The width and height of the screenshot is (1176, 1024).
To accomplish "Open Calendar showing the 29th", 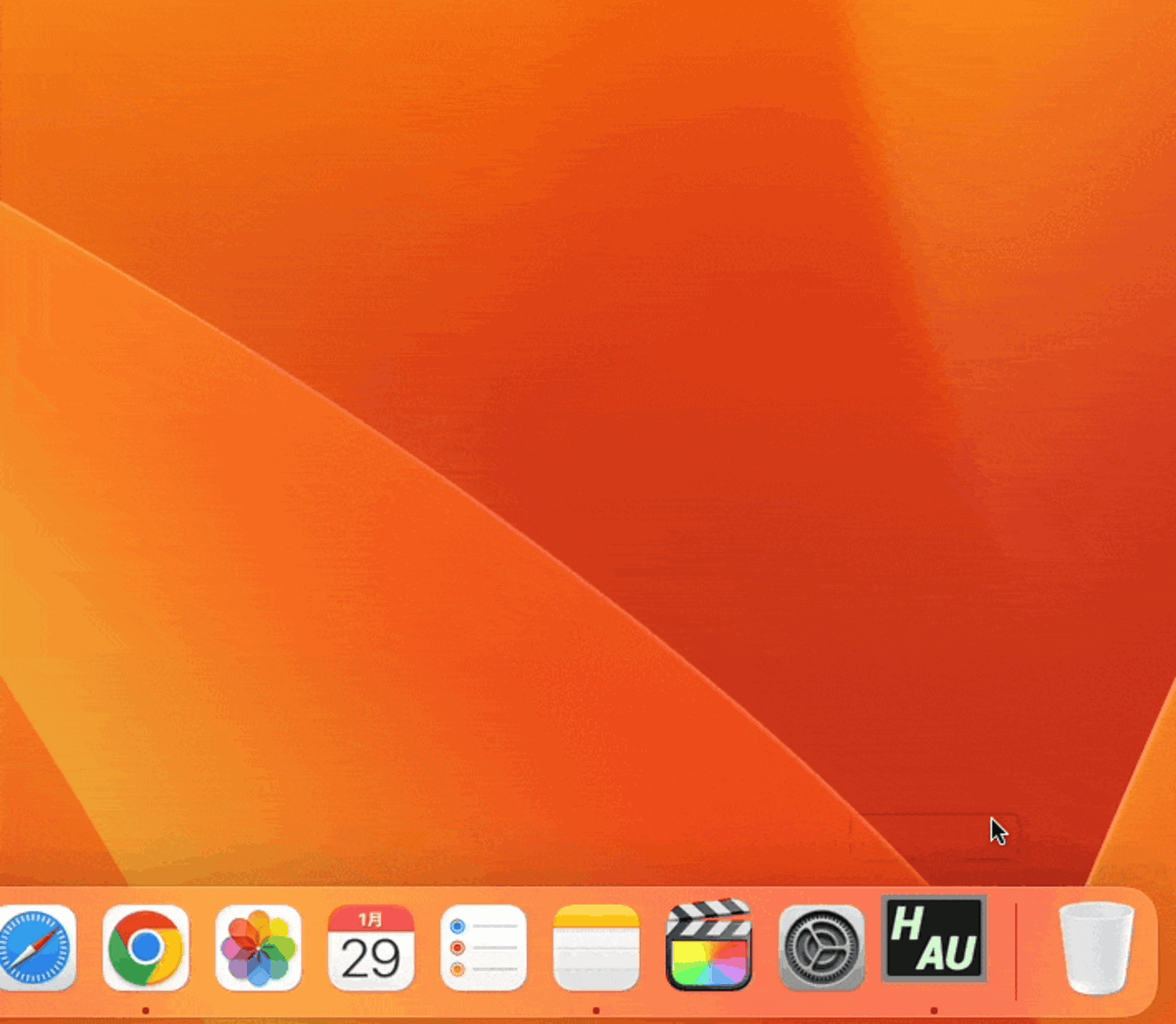I will [371, 947].
